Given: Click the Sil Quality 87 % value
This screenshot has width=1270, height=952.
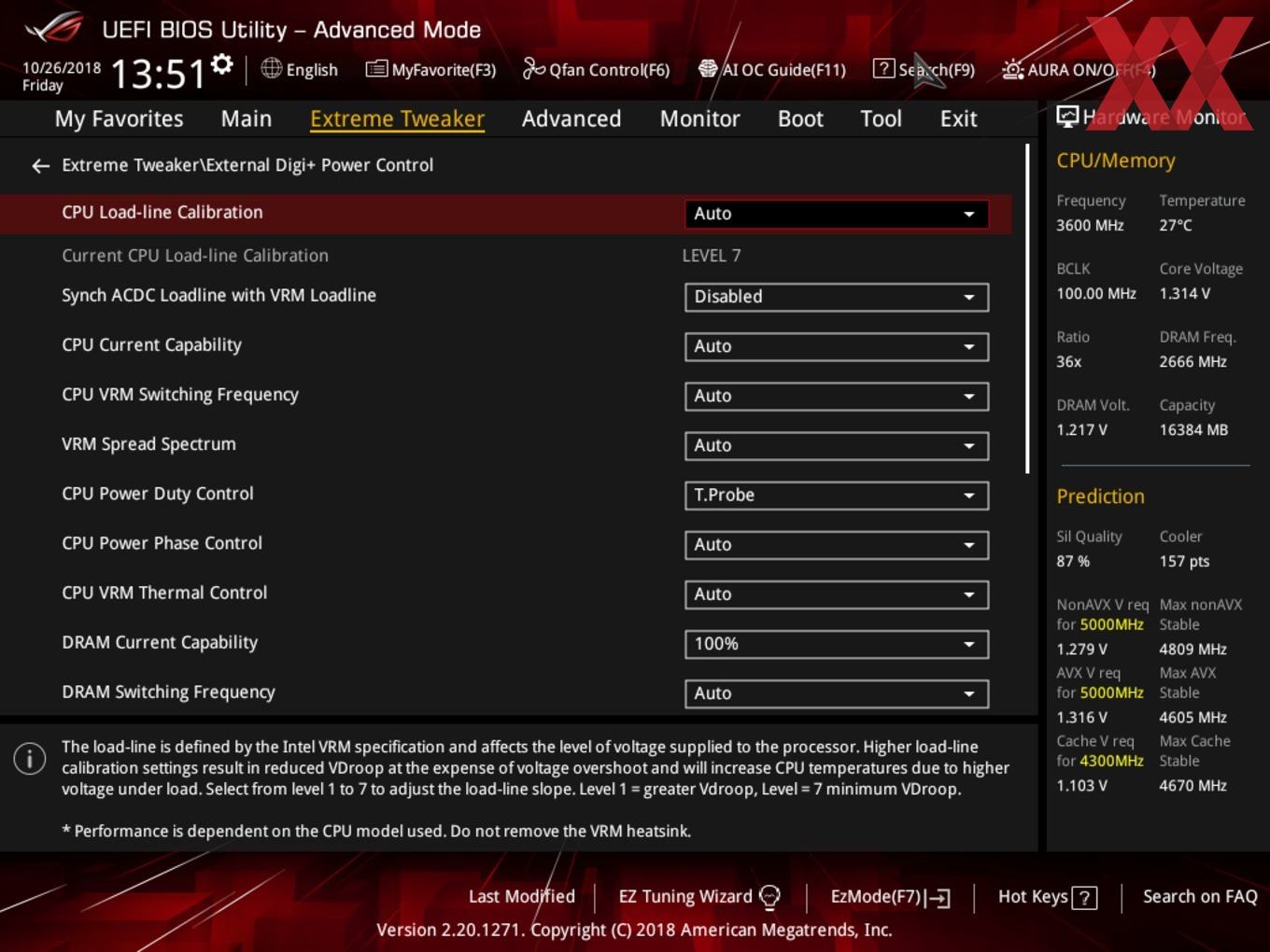Looking at the screenshot, I should pyautogui.click(x=1073, y=561).
